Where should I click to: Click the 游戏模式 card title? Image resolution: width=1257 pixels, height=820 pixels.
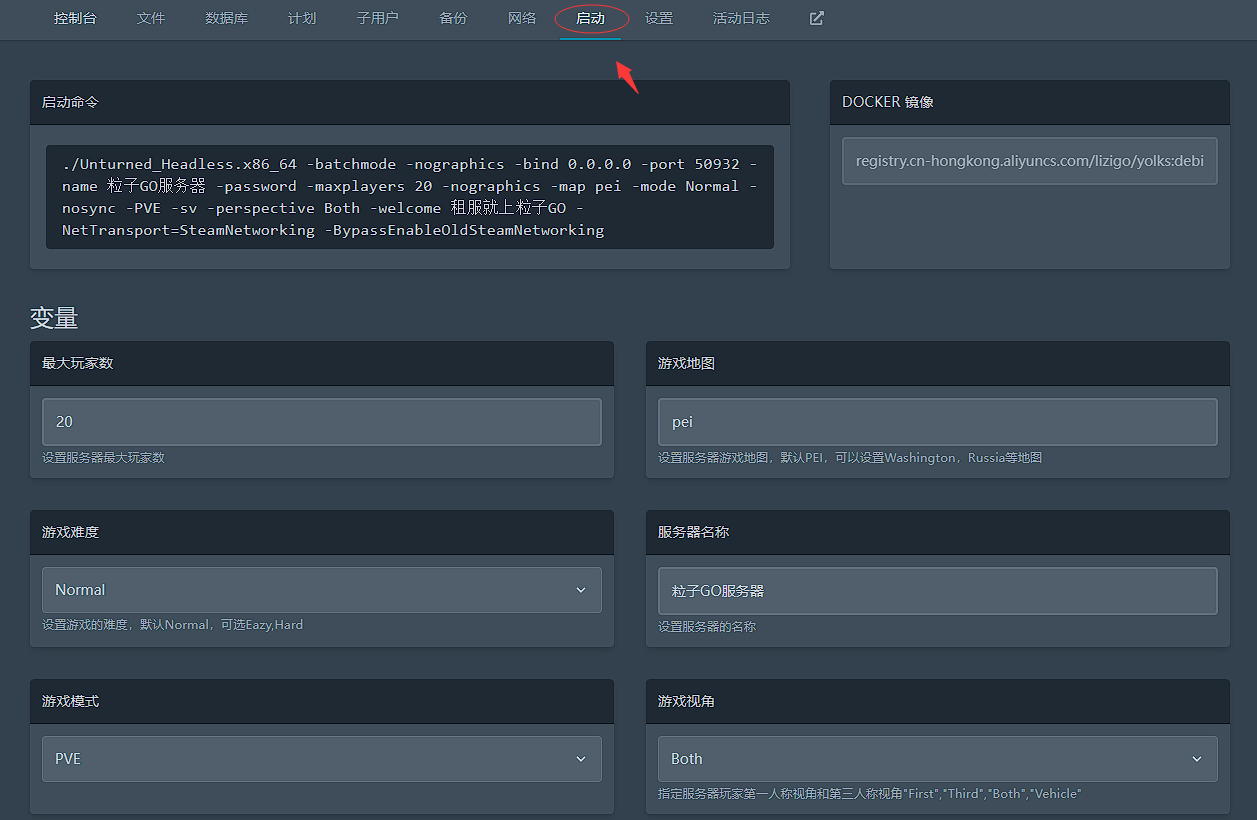pyautogui.click(x=70, y=701)
